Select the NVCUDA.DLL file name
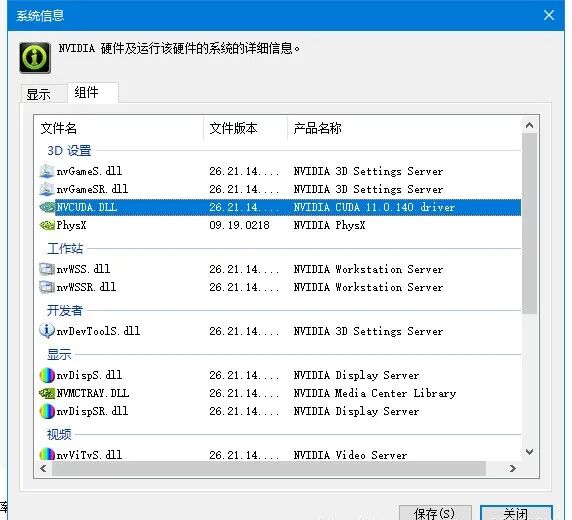The height and width of the screenshot is (520, 572). coord(87,207)
